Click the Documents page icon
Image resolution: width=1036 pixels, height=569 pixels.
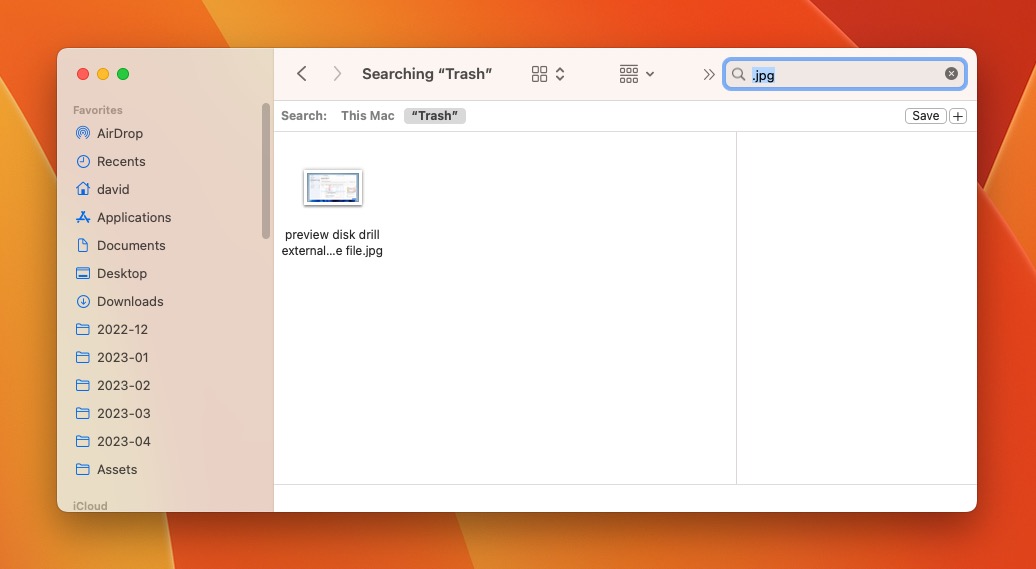(x=83, y=245)
